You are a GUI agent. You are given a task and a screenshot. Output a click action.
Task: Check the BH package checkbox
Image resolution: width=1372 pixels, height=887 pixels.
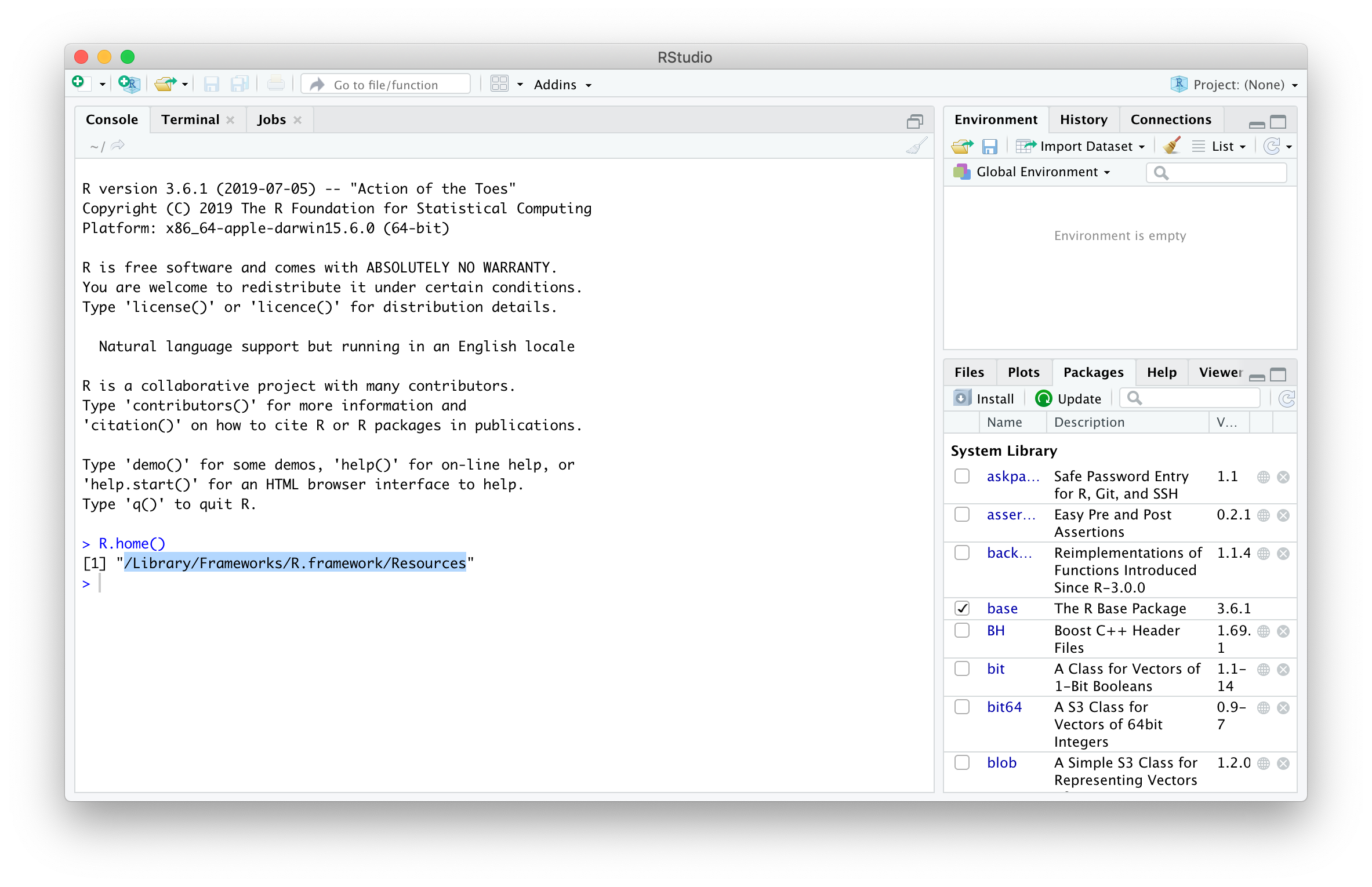click(x=962, y=630)
